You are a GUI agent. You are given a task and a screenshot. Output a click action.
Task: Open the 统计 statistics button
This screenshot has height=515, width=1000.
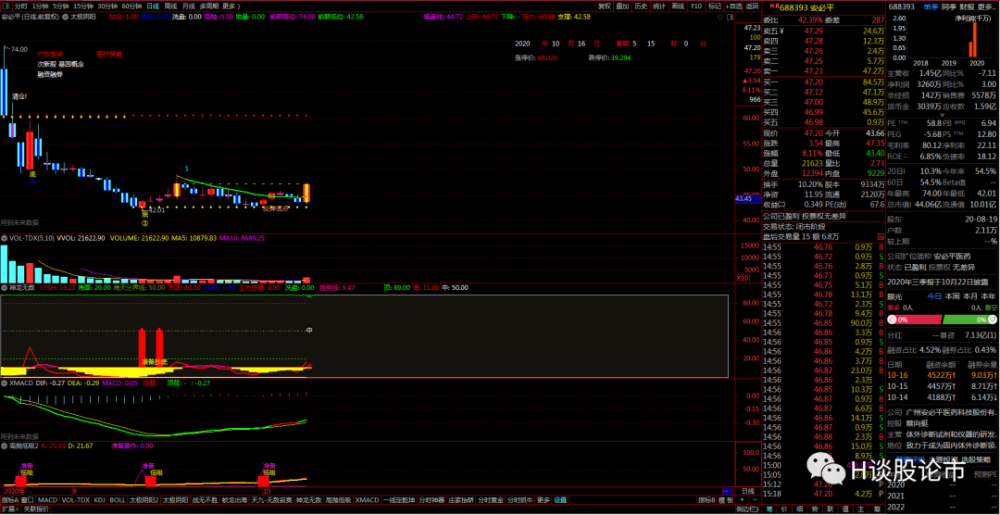[659, 6]
